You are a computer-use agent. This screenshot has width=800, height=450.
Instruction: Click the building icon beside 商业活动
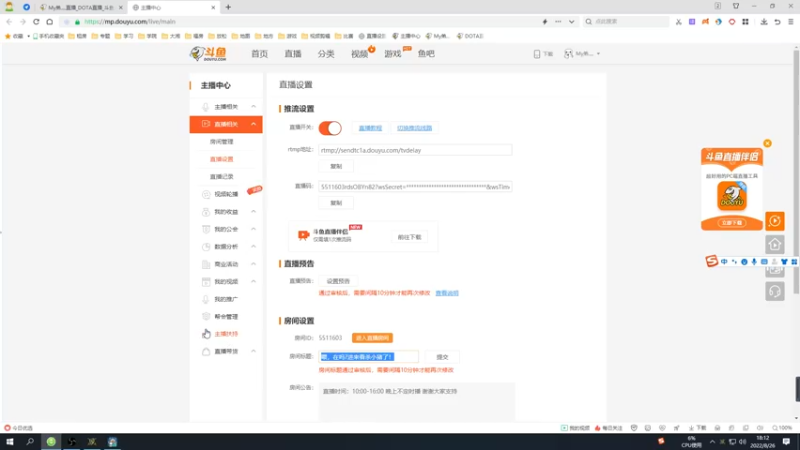click(206, 264)
